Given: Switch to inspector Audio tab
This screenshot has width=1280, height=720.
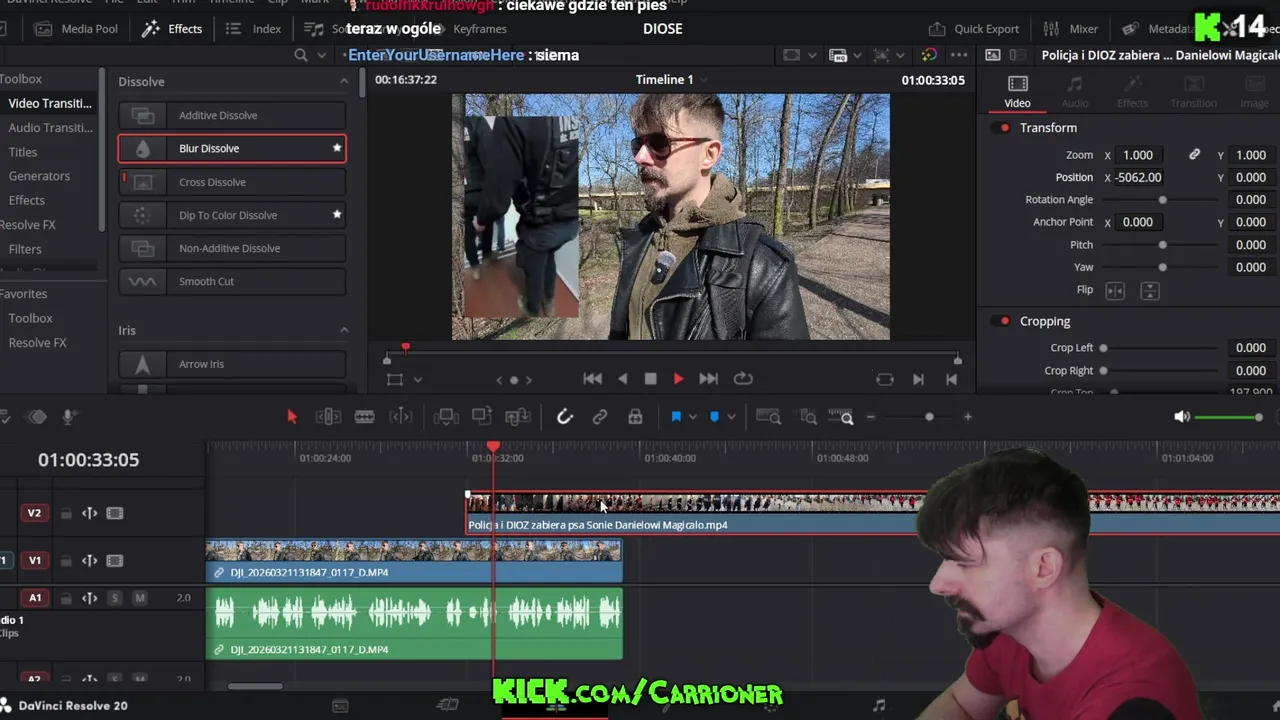Looking at the screenshot, I should (1075, 91).
